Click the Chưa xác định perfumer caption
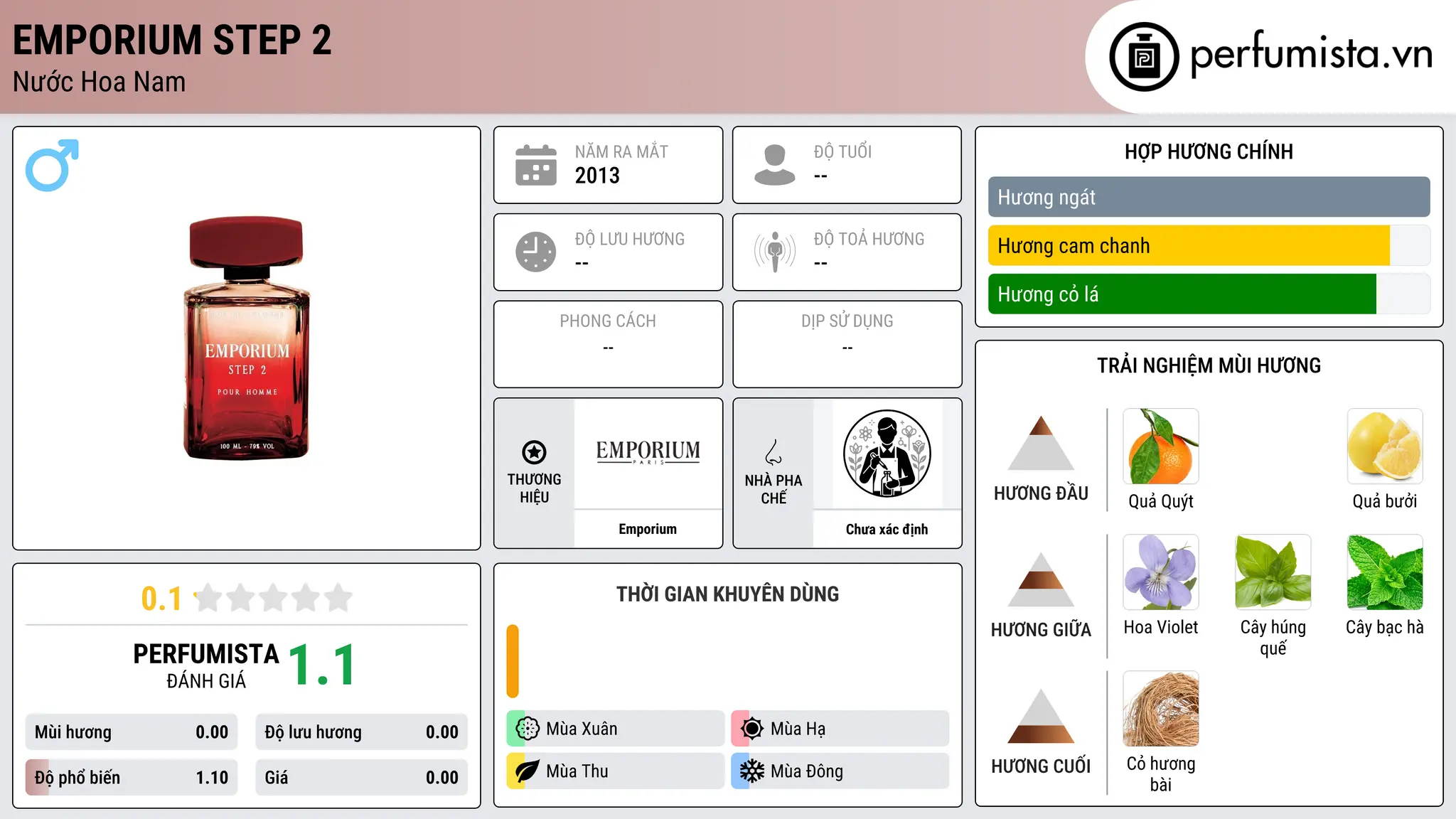The width and height of the screenshot is (1456, 819). click(887, 529)
